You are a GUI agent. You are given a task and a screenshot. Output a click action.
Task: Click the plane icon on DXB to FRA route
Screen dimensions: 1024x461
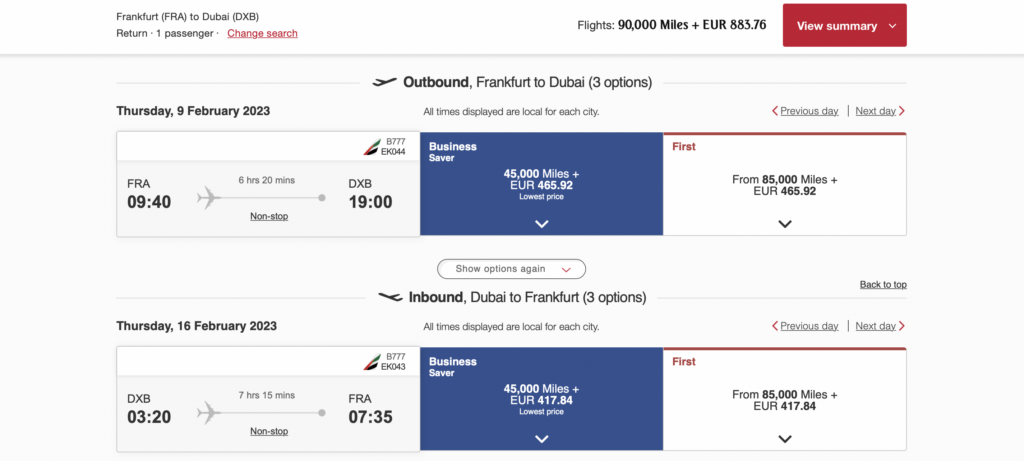point(209,412)
